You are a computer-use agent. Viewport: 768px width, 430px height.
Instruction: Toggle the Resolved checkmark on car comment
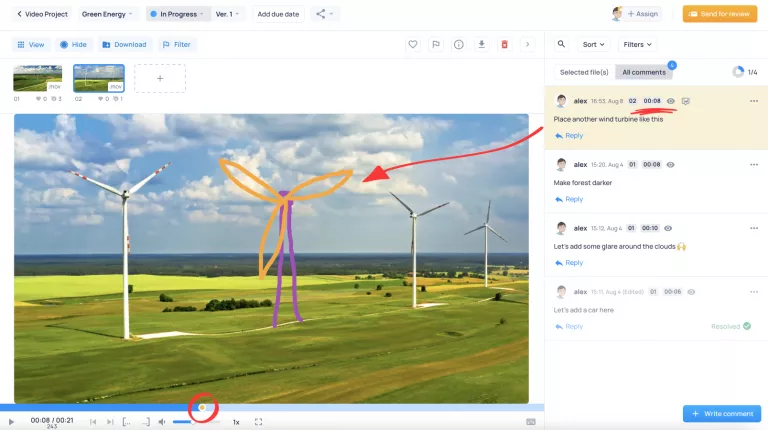pyautogui.click(x=747, y=326)
